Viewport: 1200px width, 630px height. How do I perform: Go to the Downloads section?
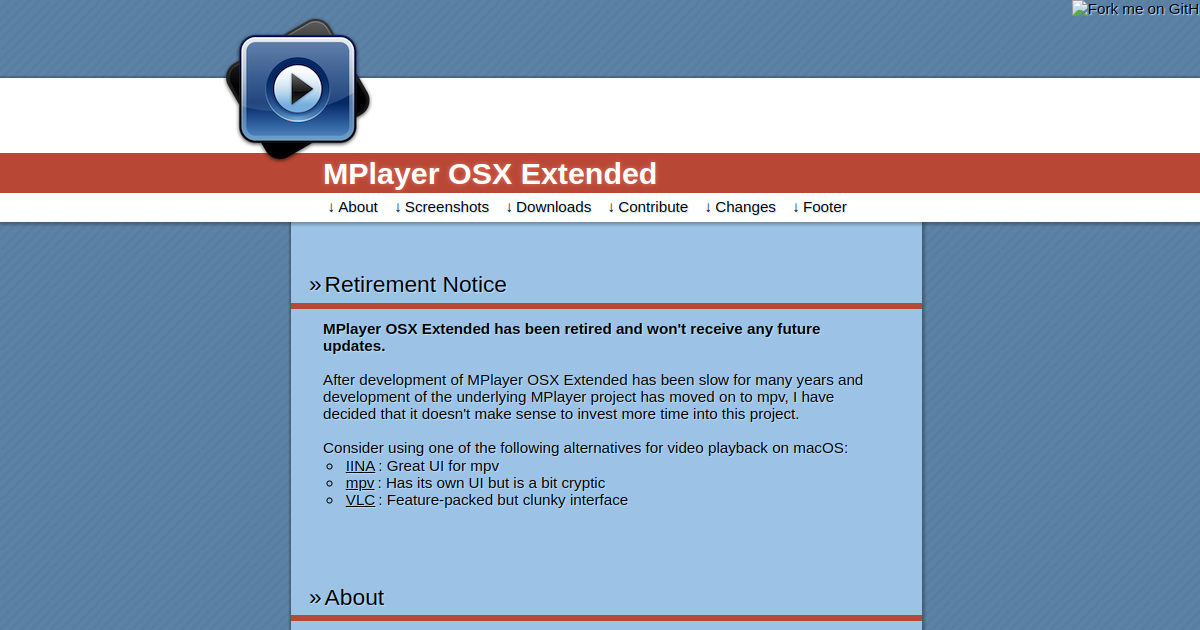[548, 207]
